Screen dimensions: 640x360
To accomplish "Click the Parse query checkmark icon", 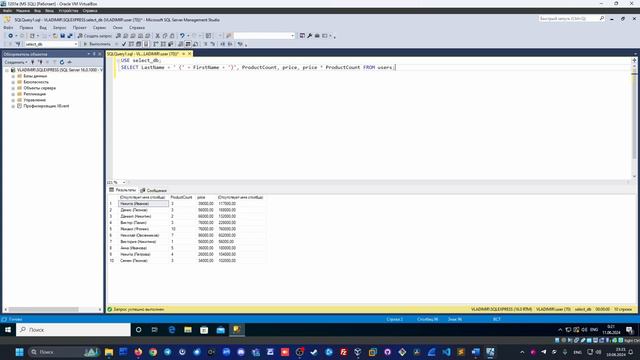I will click(x=124, y=44).
